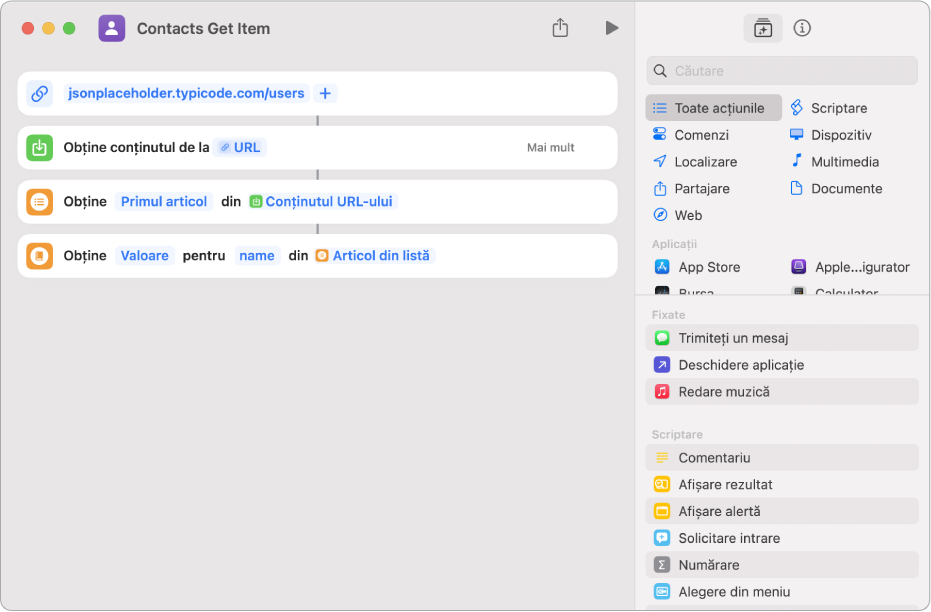Viewport: 931px width, 612px height.
Task: Click the green Get Contents action icon
Action: pos(40,148)
